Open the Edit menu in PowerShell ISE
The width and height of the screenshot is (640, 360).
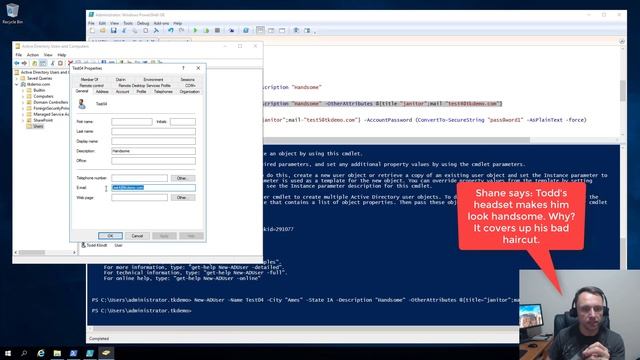pyautogui.click(x=102, y=23)
